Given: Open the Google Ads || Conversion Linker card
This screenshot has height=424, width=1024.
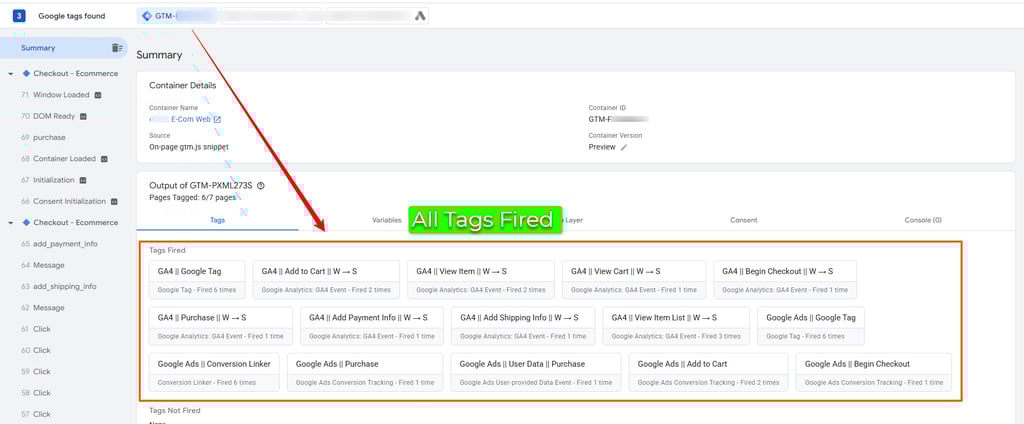Looking at the screenshot, I should coord(214,372).
